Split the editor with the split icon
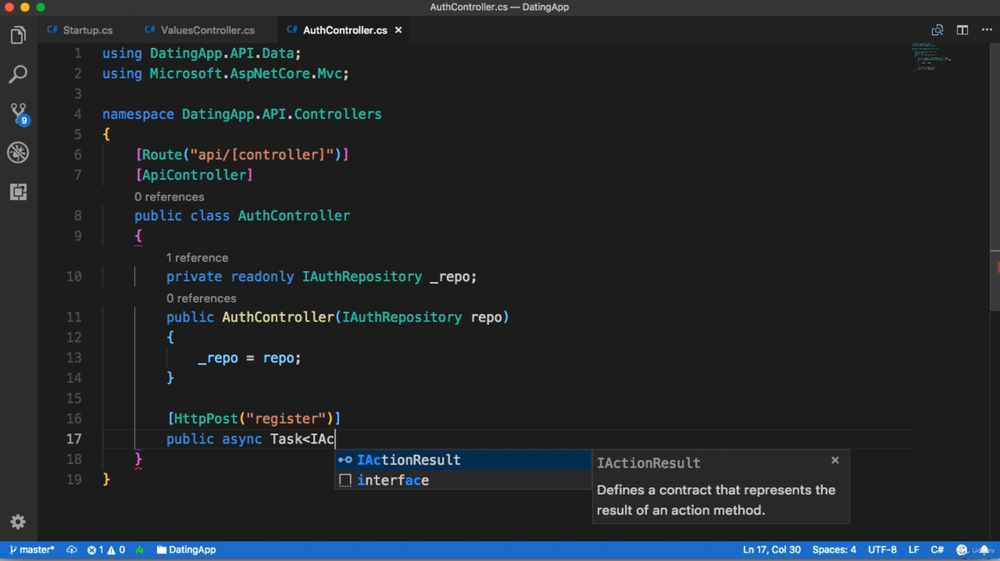Screen dimensions: 1000x561 coord(962,30)
